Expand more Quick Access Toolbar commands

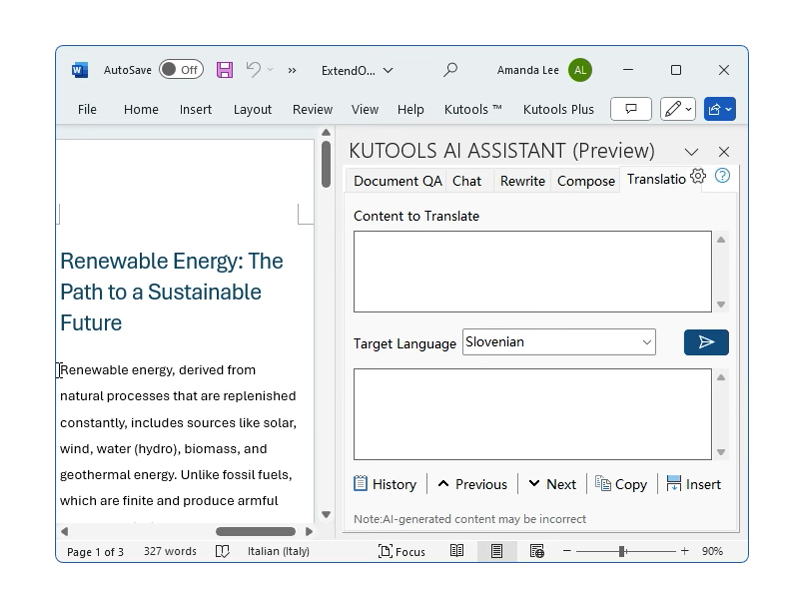coord(292,70)
